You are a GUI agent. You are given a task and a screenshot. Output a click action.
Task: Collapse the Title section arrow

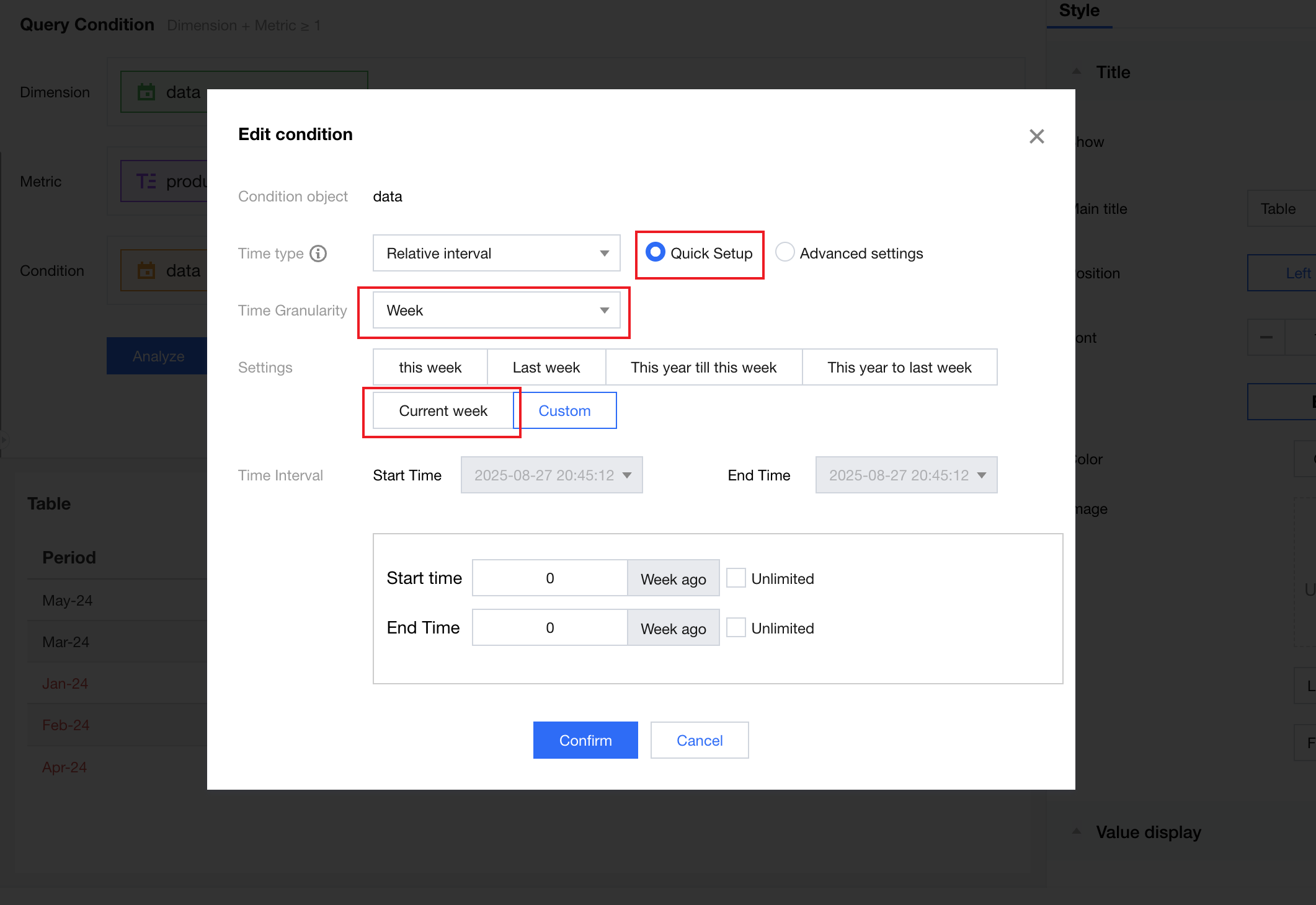click(x=1077, y=72)
